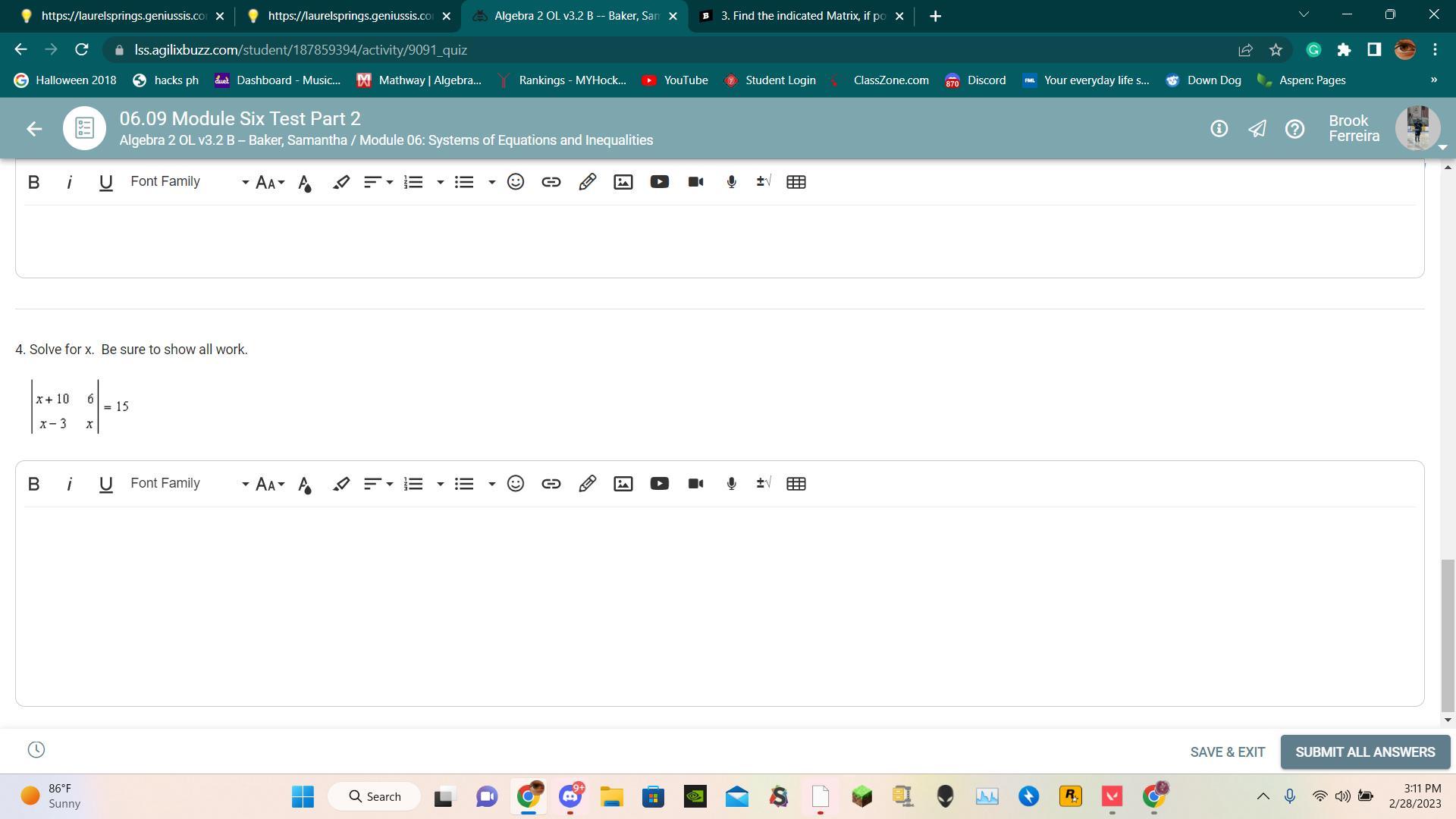Pick text color in lower editor toolbar

[305, 484]
